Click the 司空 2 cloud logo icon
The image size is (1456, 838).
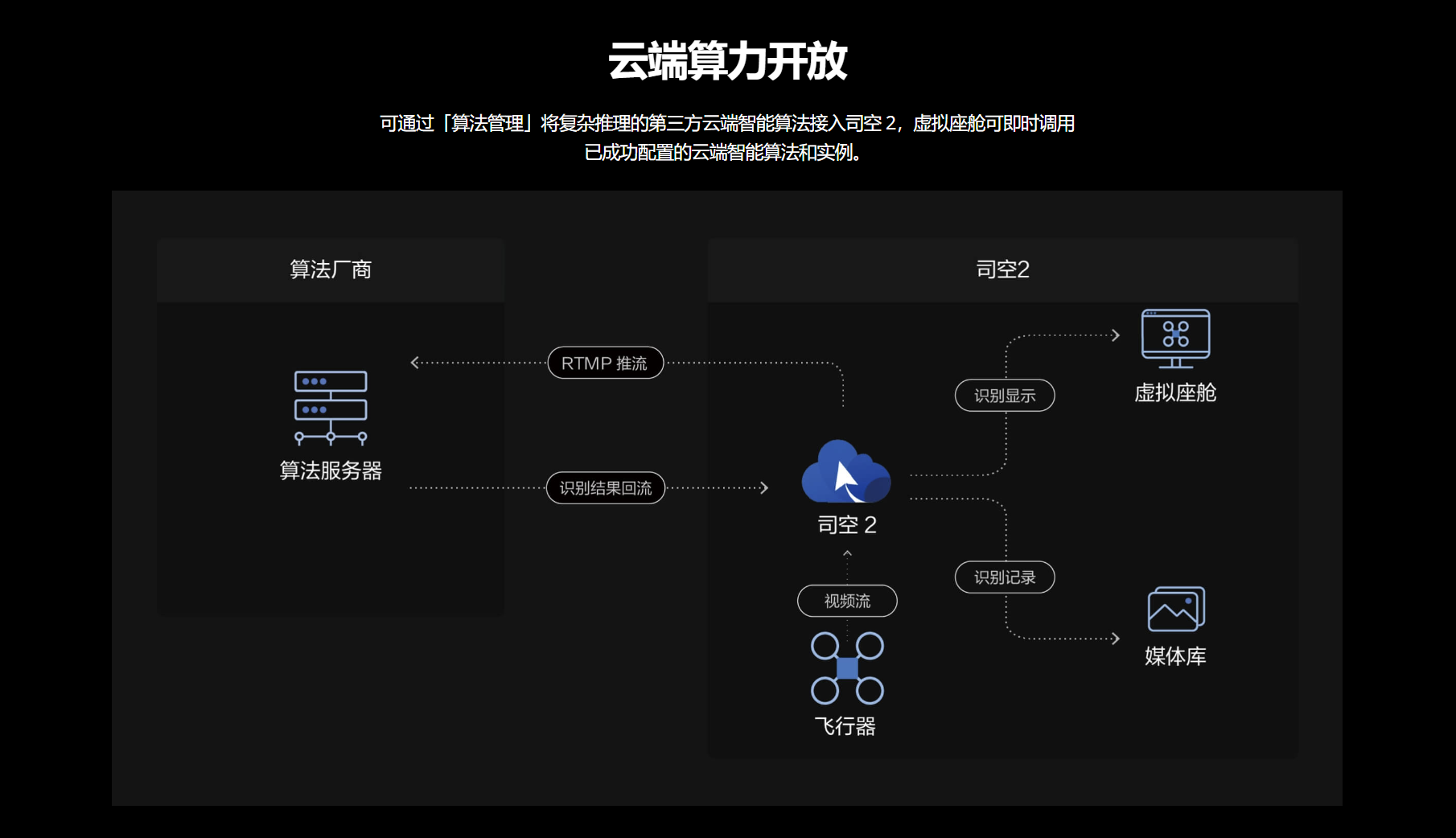coord(846,471)
